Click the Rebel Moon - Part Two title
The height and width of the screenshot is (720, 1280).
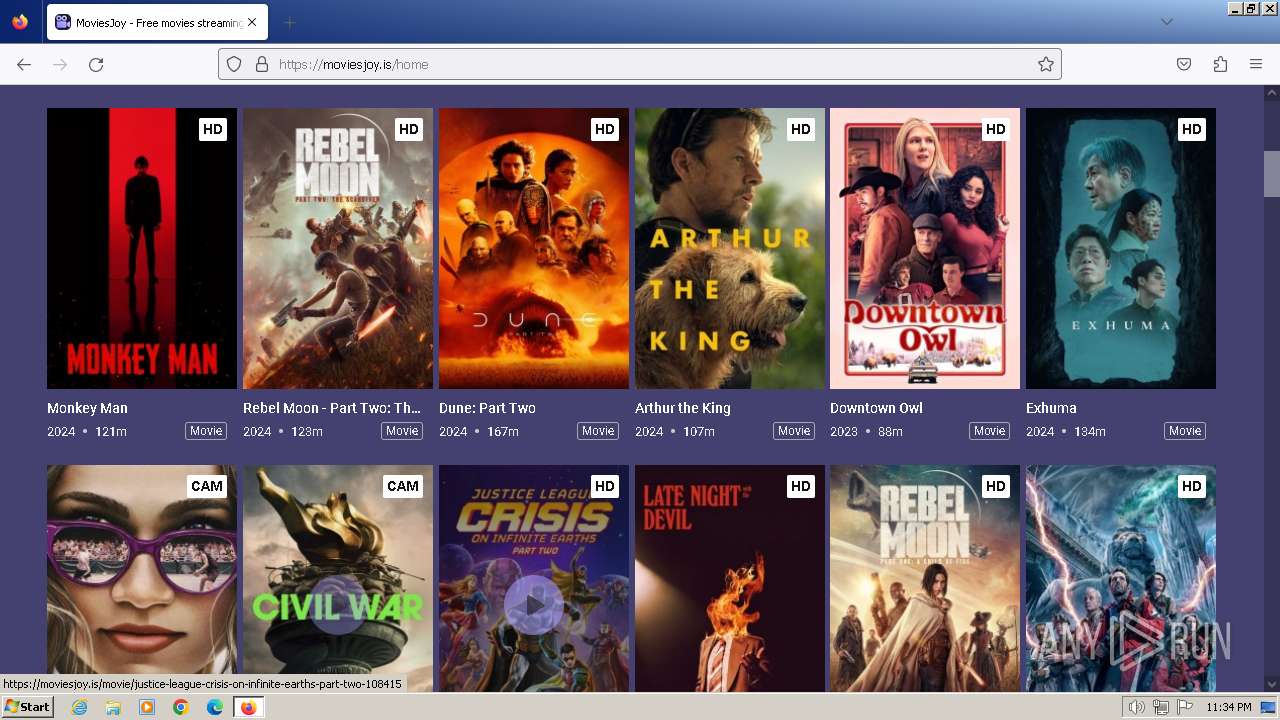coord(332,408)
